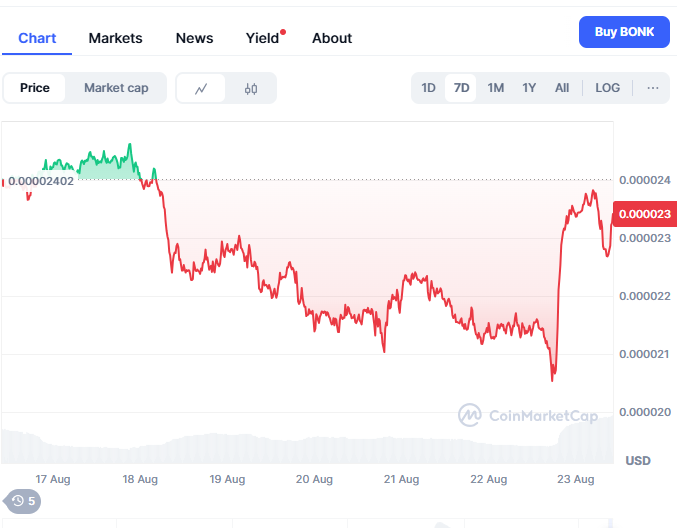Click the CoinMarketCap watermark logo
This screenshot has width=677, height=528.
click(x=528, y=415)
